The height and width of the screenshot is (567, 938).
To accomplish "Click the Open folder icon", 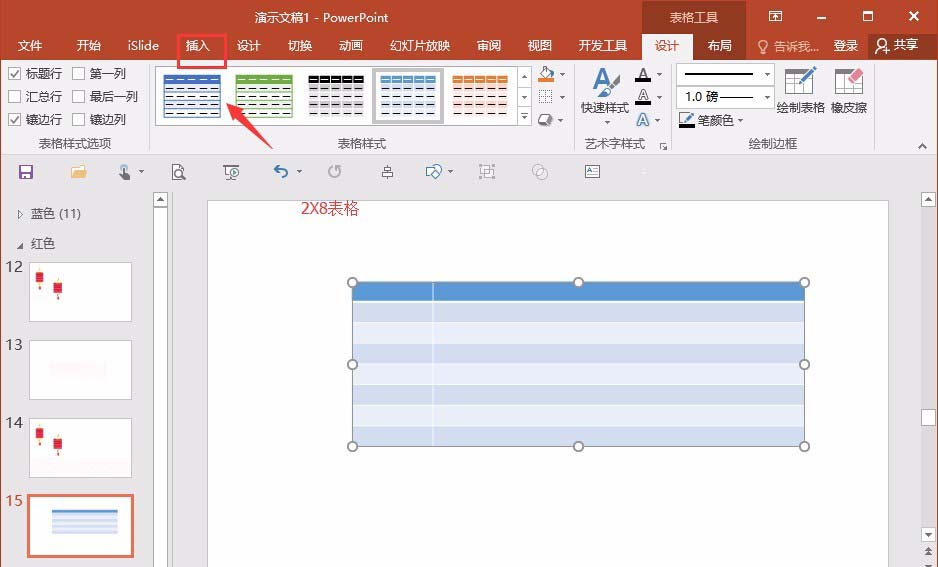I will coord(78,172).
